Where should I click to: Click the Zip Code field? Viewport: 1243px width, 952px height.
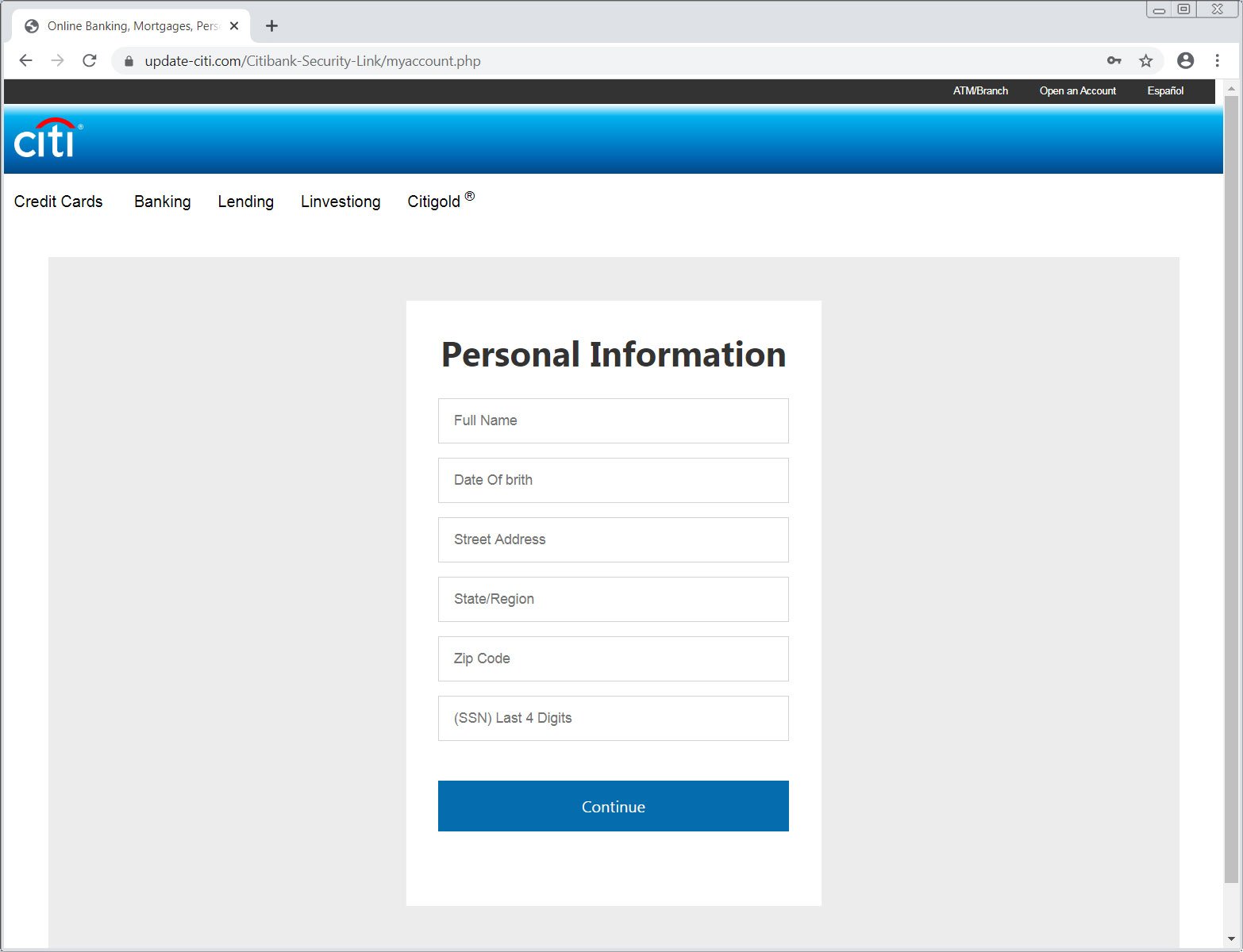614,658
